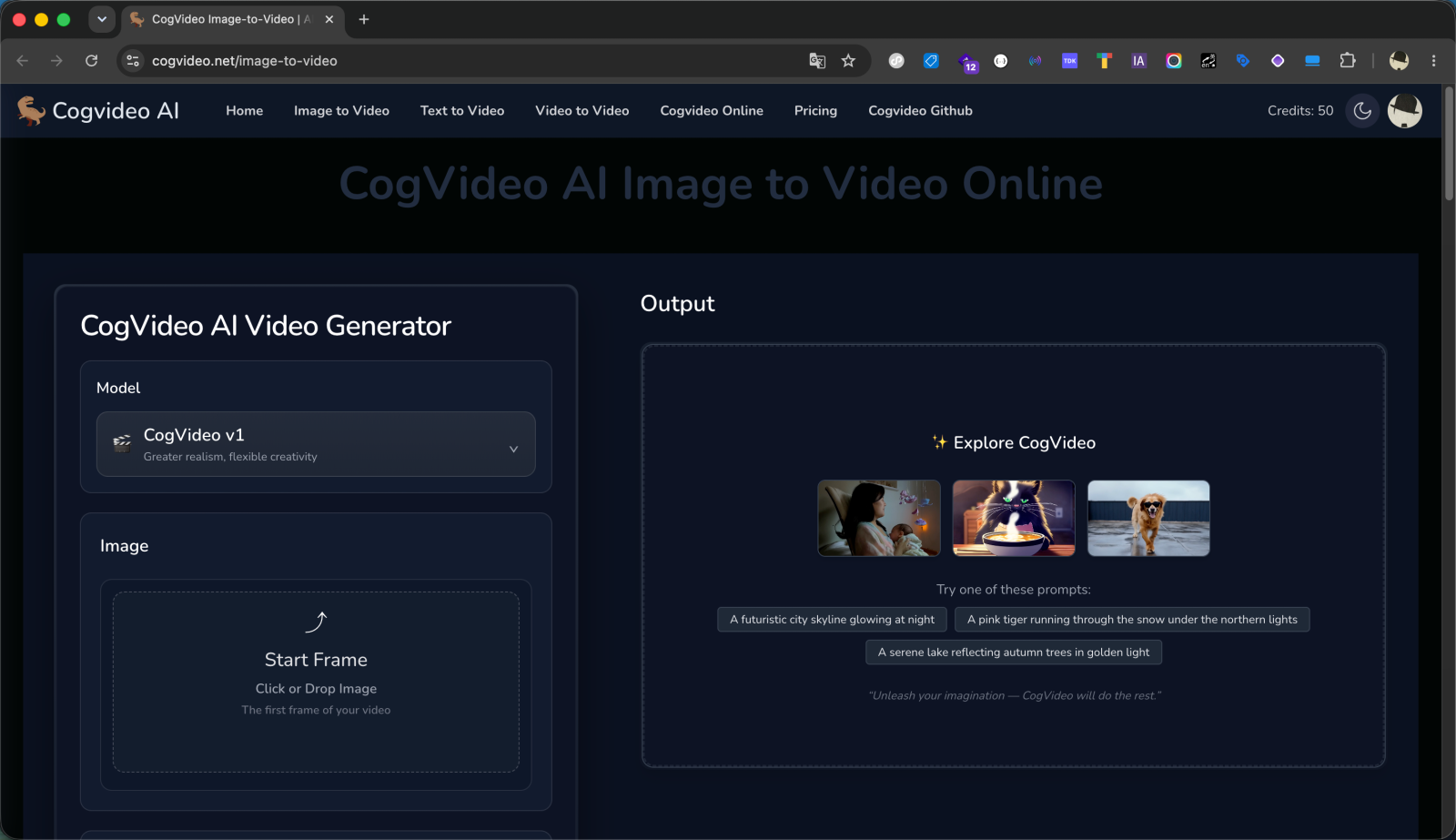Image resolution: width=1456 pixels, height=840 pixels.
Task: Open Cogvideo Github link
Action: coord(920,111)
